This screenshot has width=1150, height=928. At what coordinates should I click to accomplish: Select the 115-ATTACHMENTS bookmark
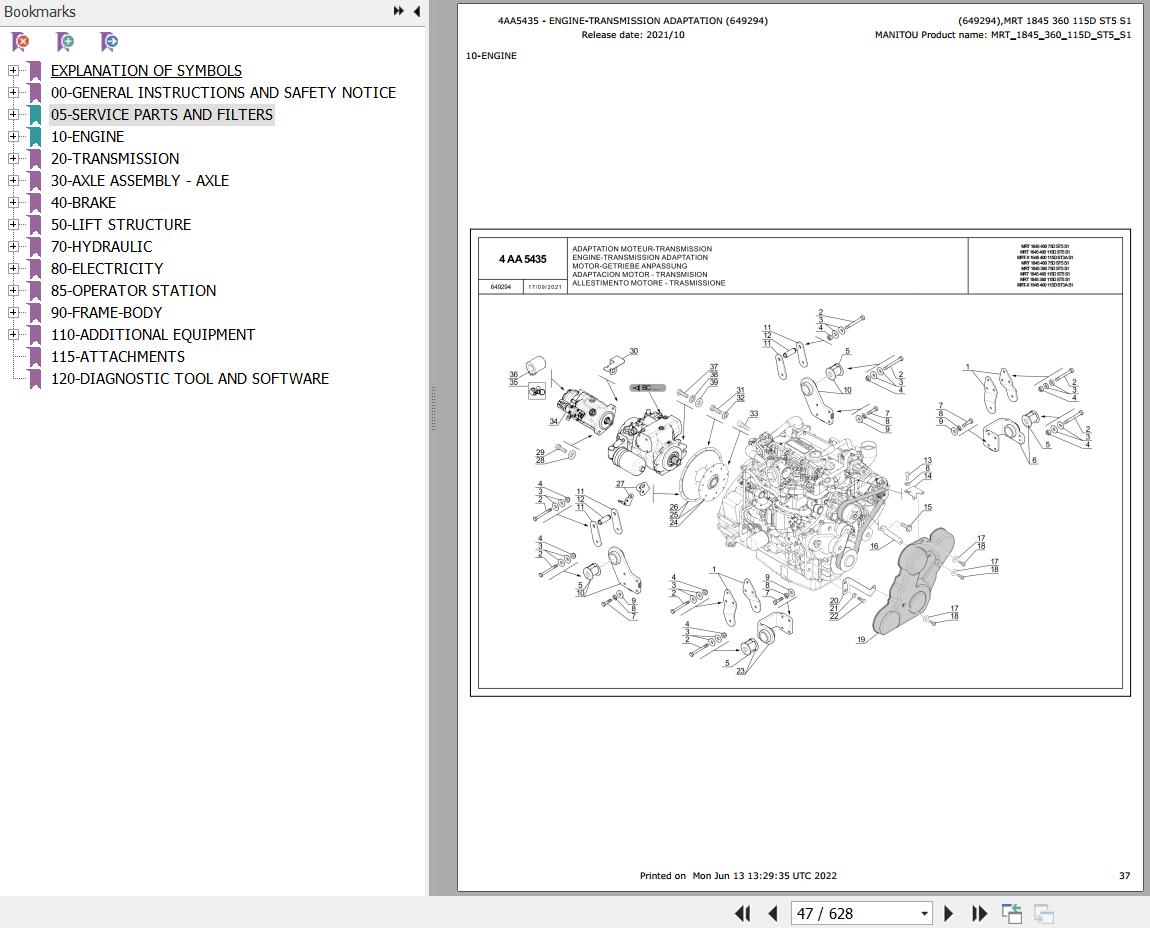pos(117,357)
